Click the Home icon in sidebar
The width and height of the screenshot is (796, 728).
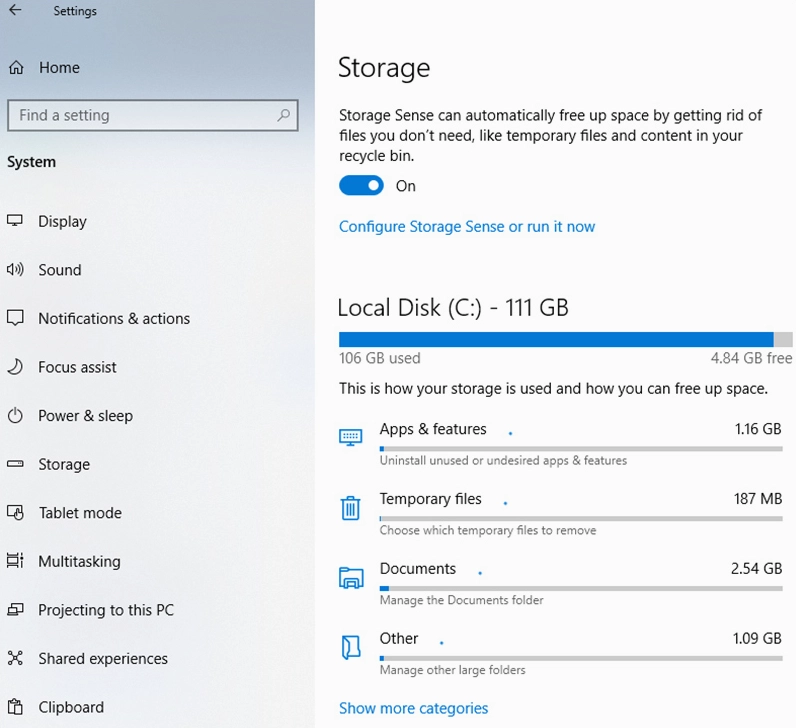click(16, 68)
